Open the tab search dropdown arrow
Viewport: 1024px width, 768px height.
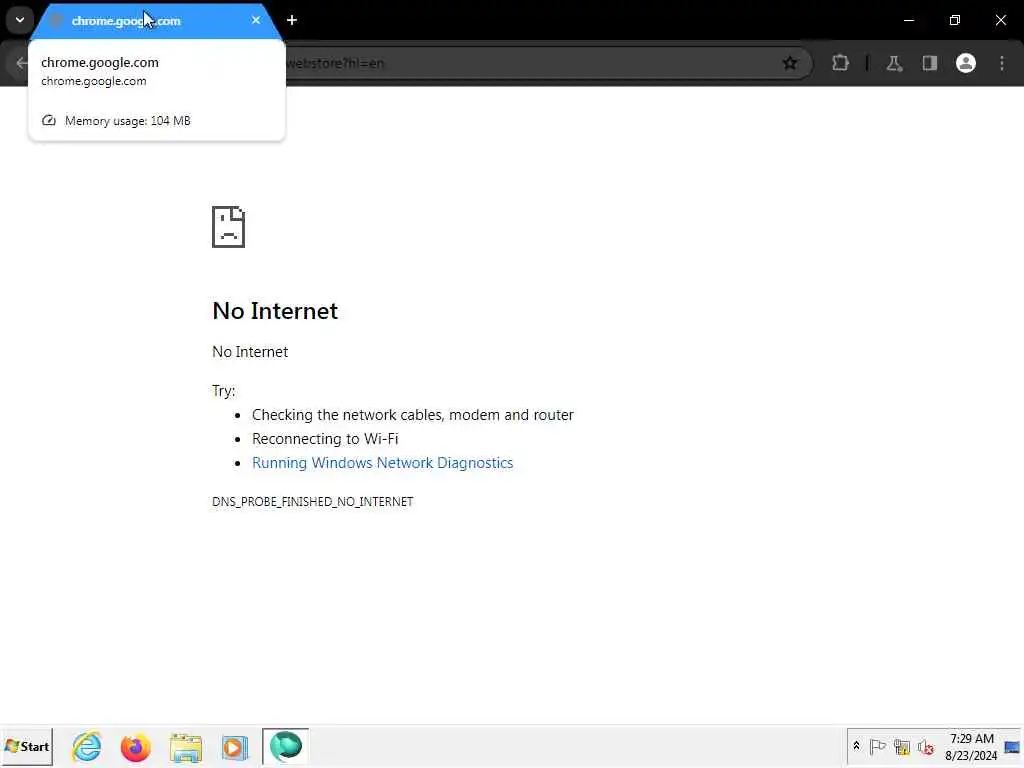point(20,20)
